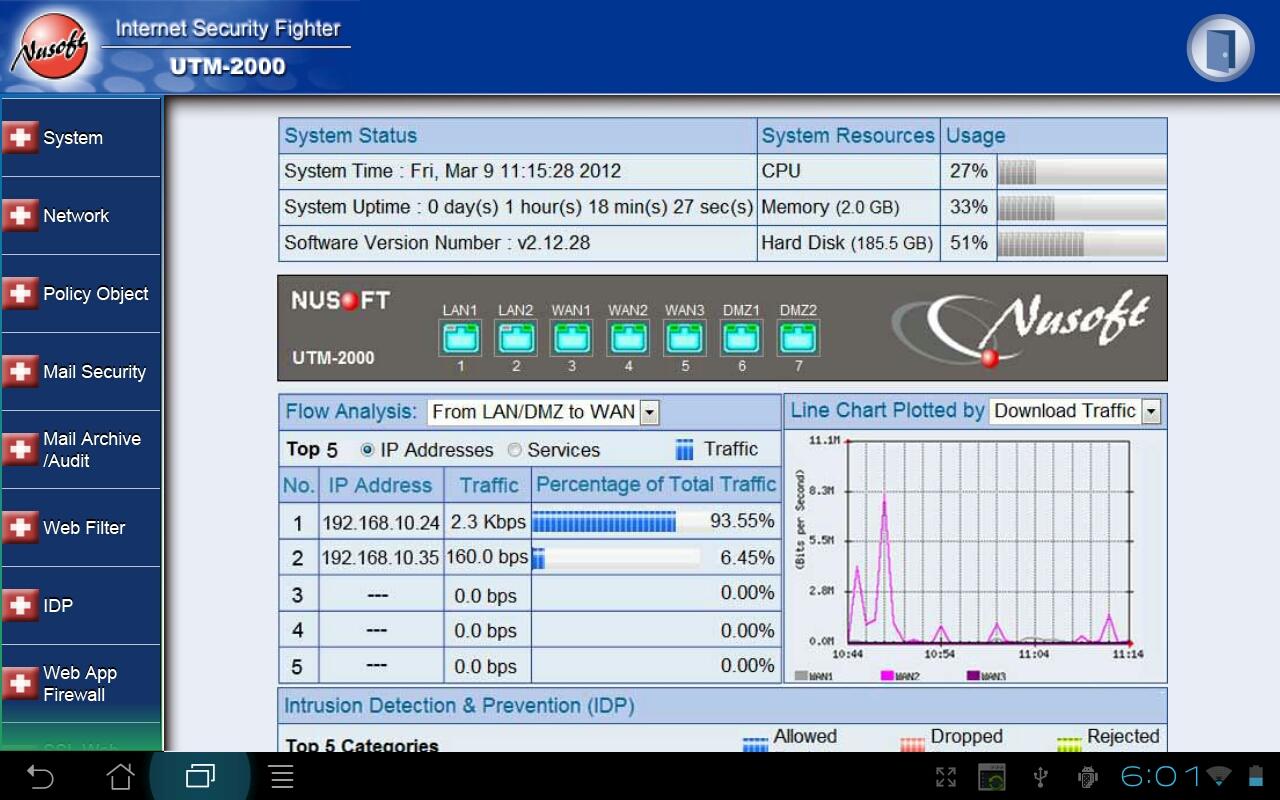Click the blue Traffic legend icon
Image resolution: width=1280 pixels, height=800 pixels.
coord(685,449)
